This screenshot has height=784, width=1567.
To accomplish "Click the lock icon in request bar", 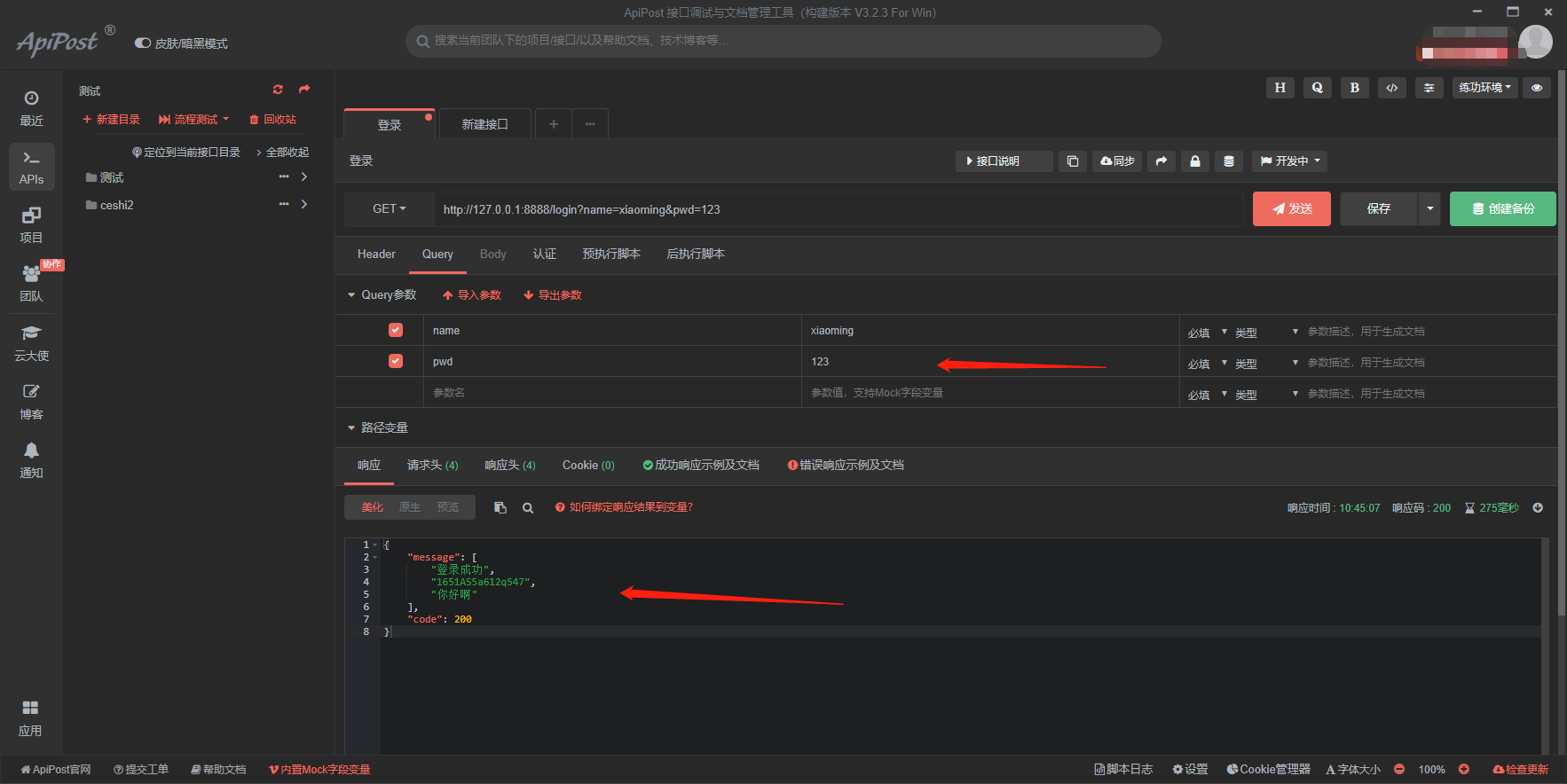I will point(1195,161).
